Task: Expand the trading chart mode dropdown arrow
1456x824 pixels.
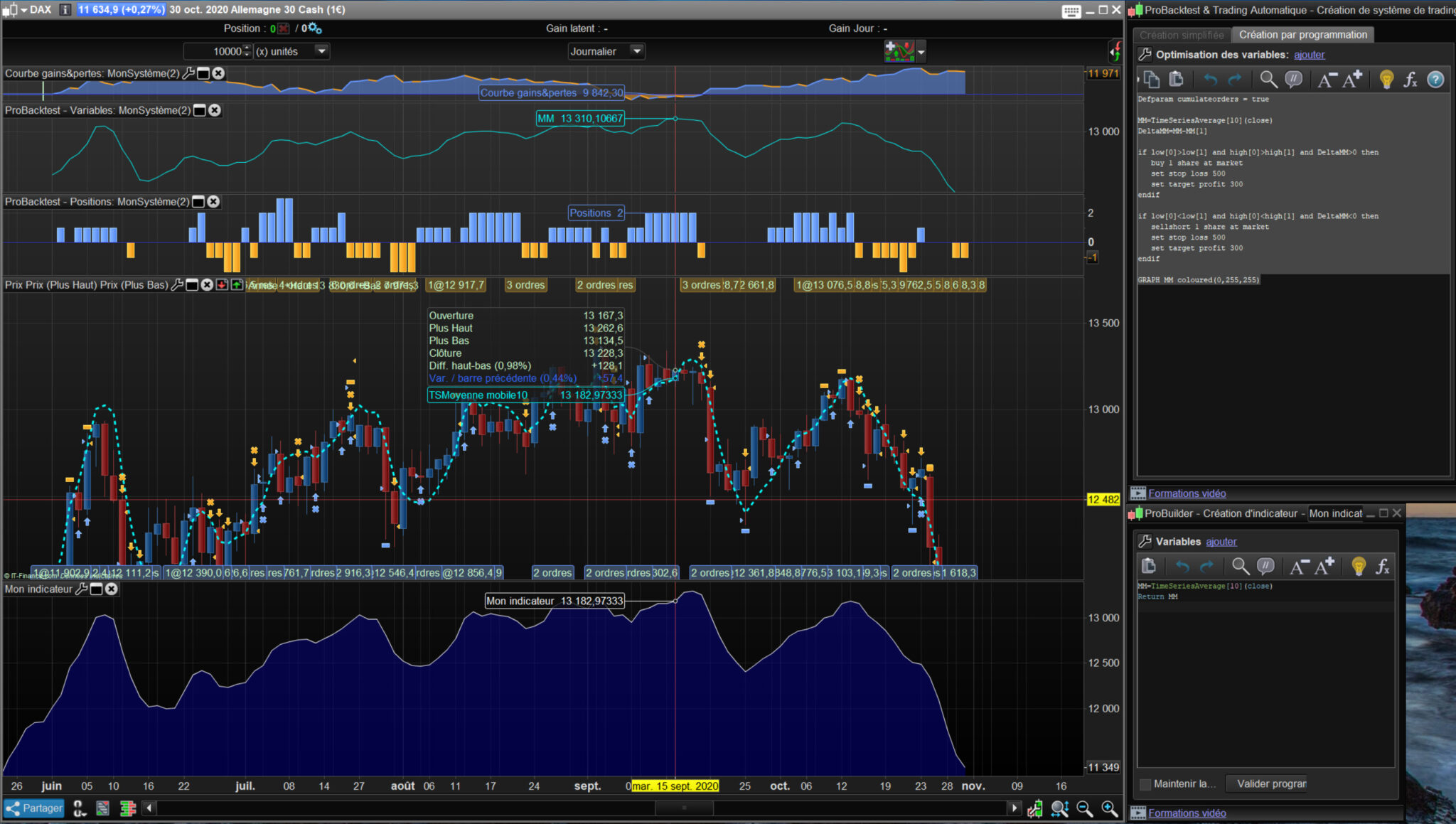Action: tap(921, 52)
